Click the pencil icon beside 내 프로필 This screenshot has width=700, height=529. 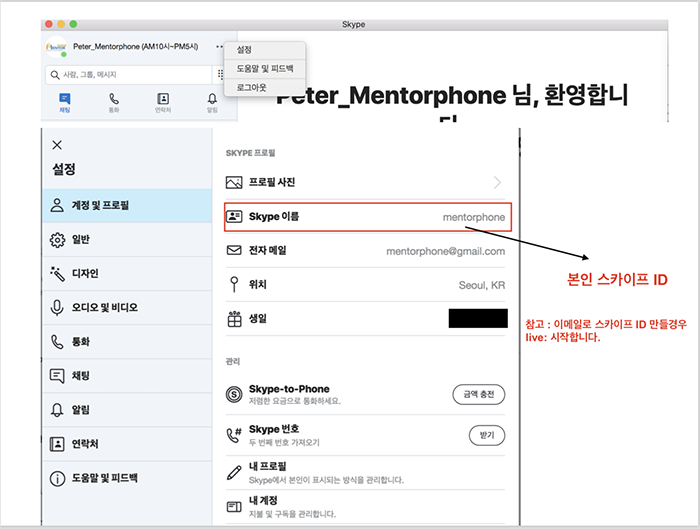[x=234, y=472]
